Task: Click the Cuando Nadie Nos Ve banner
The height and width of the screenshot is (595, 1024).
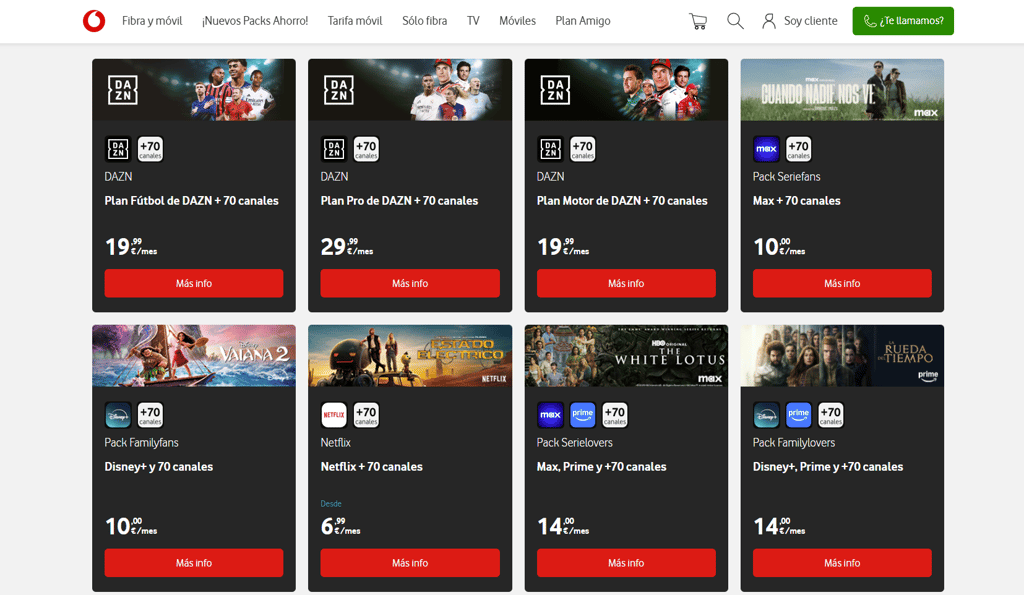Action: [842, 89]
